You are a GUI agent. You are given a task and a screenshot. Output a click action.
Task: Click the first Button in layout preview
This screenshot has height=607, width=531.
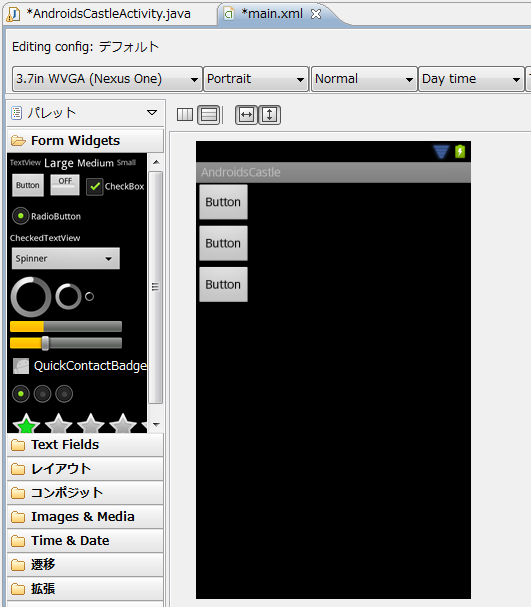223,202
